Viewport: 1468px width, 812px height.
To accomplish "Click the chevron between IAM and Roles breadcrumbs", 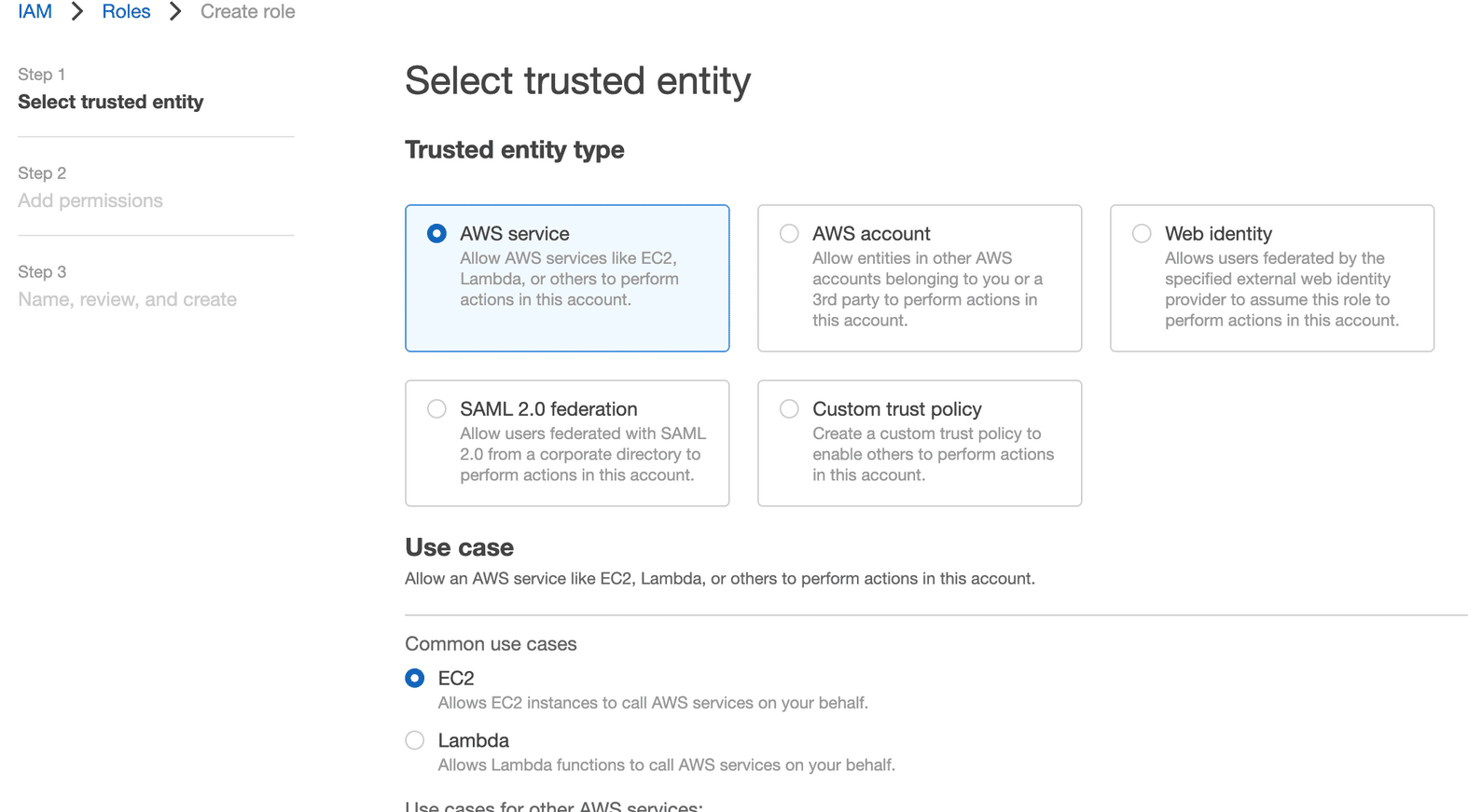I will tap(75, 11).
